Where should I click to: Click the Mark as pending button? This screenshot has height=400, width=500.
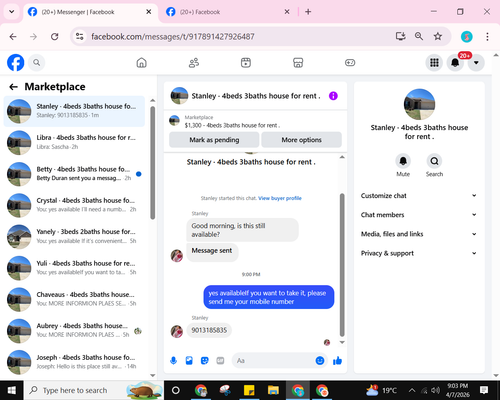point(214,140)
